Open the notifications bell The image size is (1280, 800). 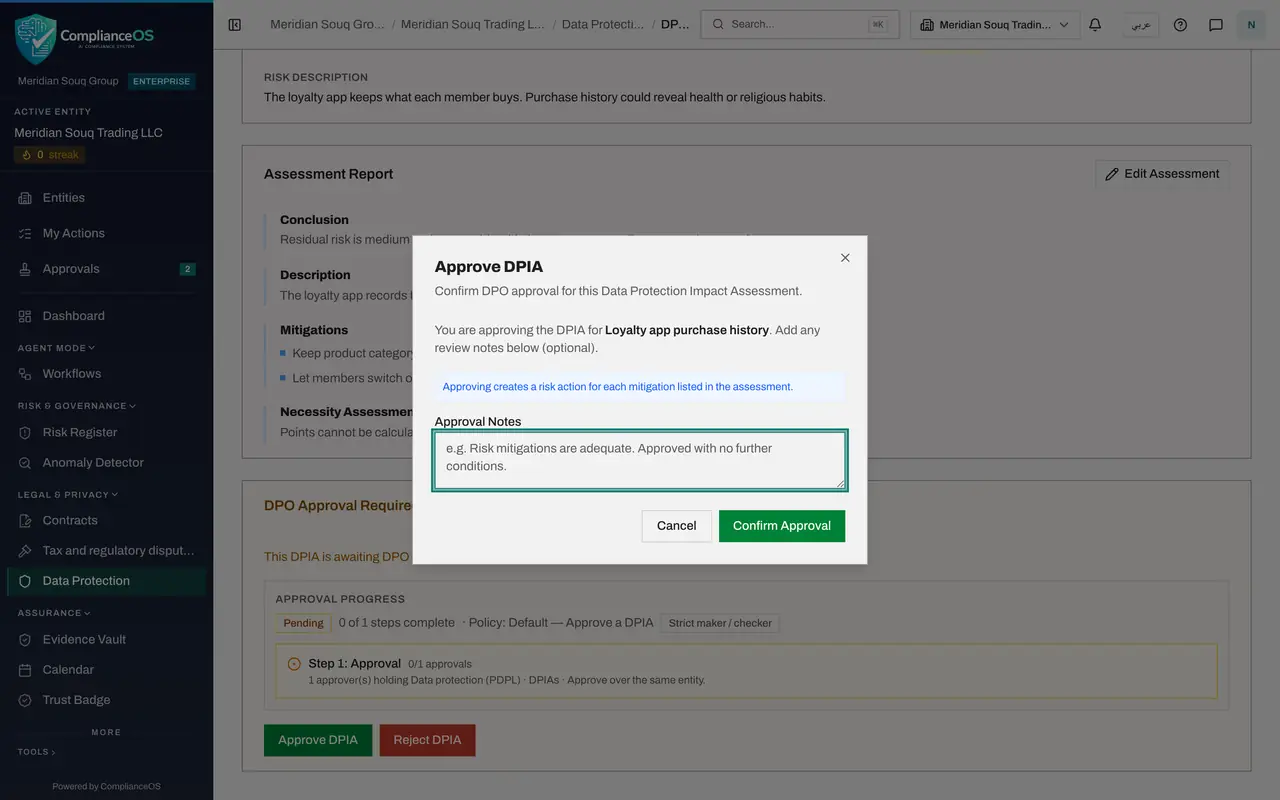pos(1095,25)
